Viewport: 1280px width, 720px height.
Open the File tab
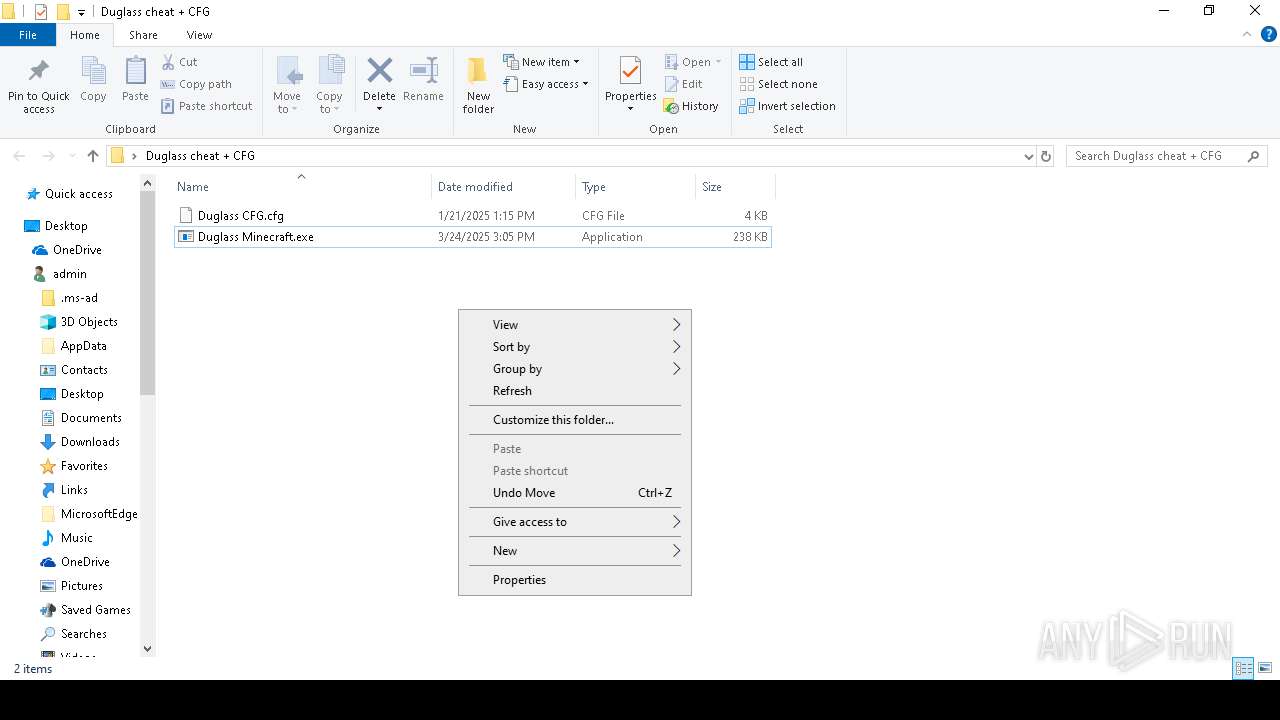click(28, 35)
